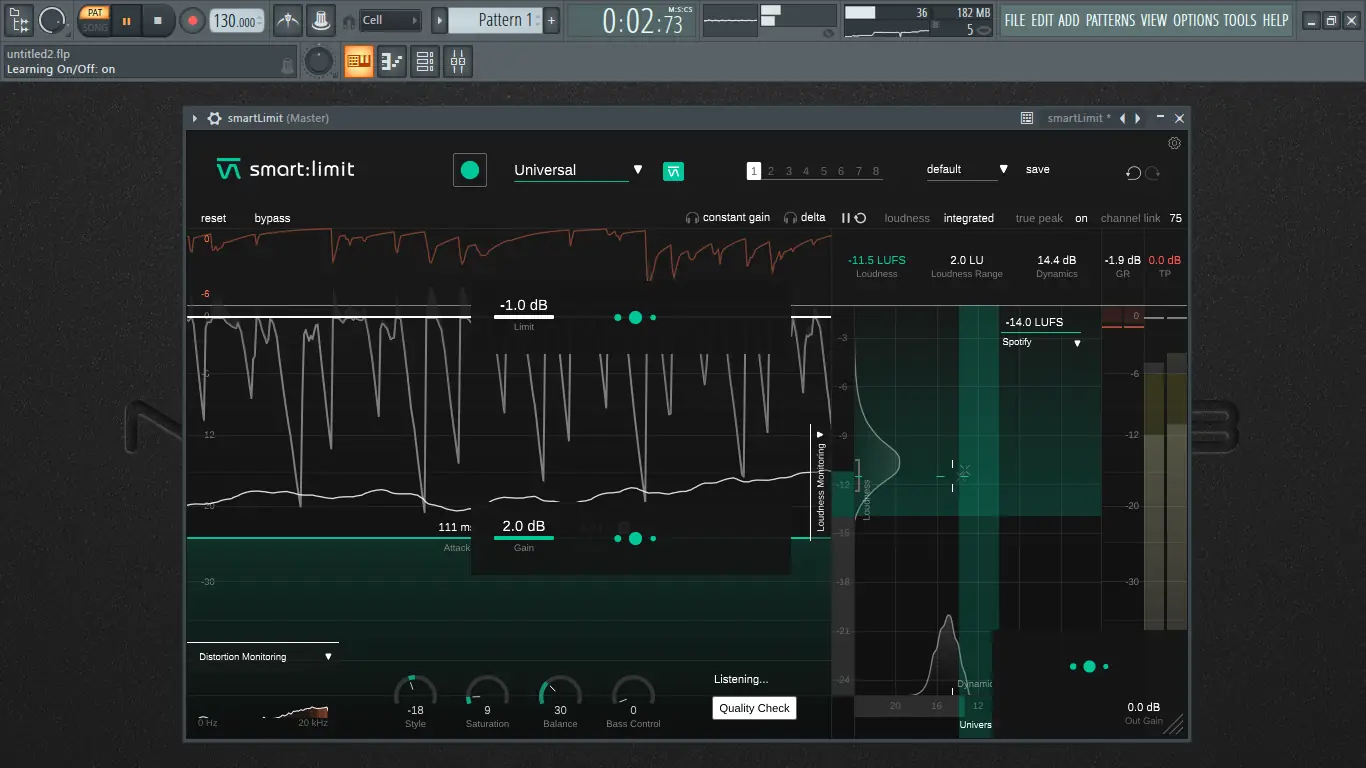Start learning with the green record circle
Viewport: 1366px width, 768px height.
(x=470, y=170)
